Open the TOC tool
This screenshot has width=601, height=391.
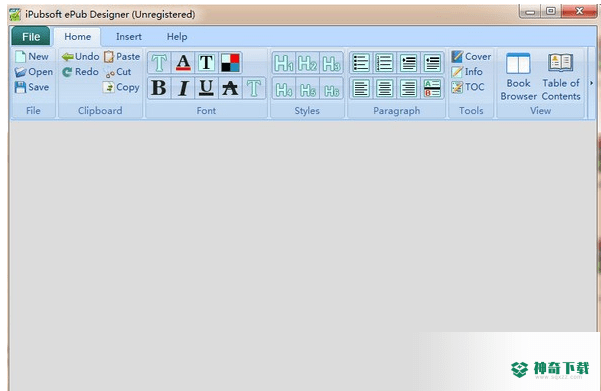(468, 87)
